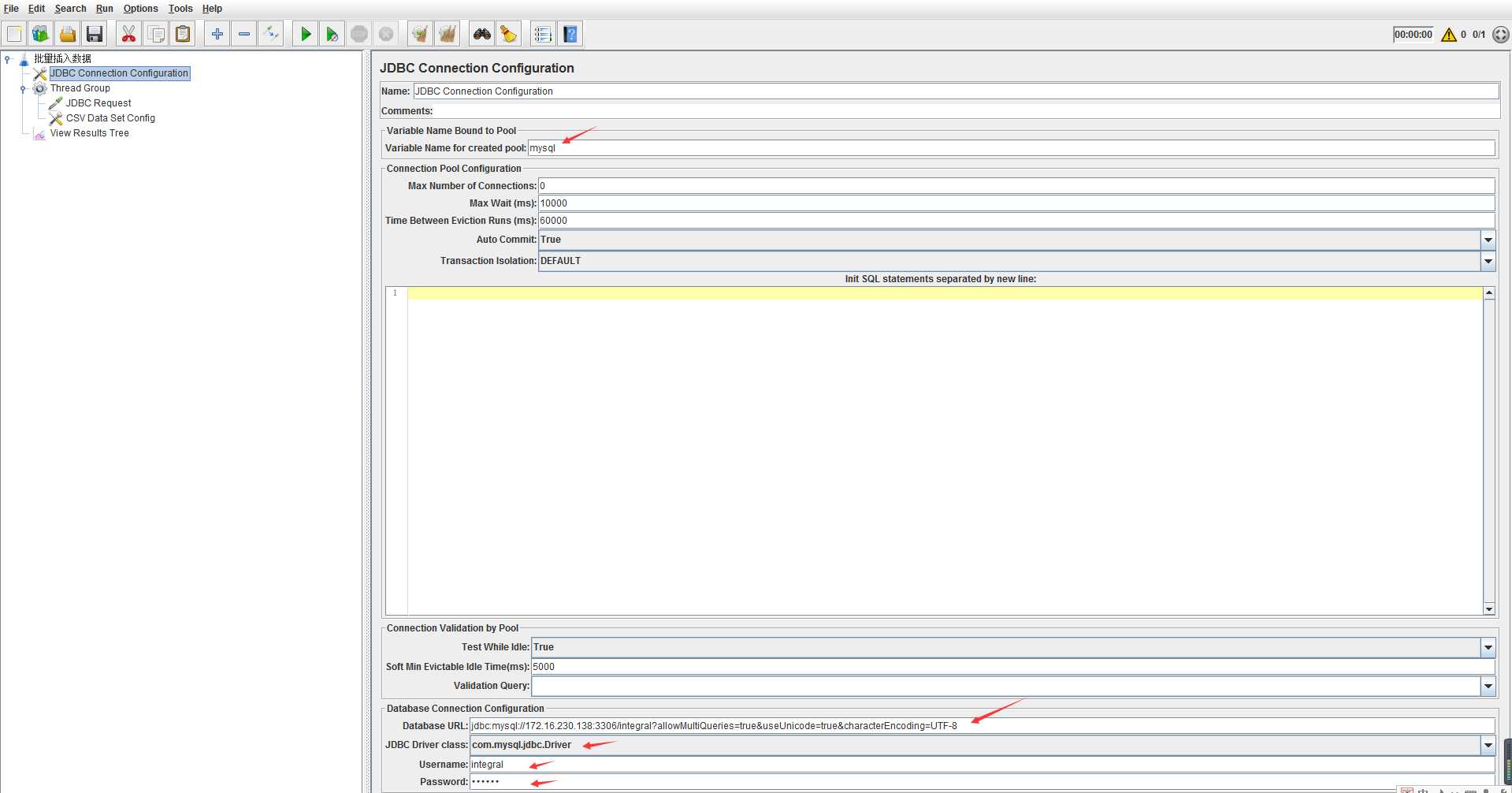Click the elapsed time 00:00:00 display
The height and width of the screenshot is (793, 1512).
click(1414, 35)
